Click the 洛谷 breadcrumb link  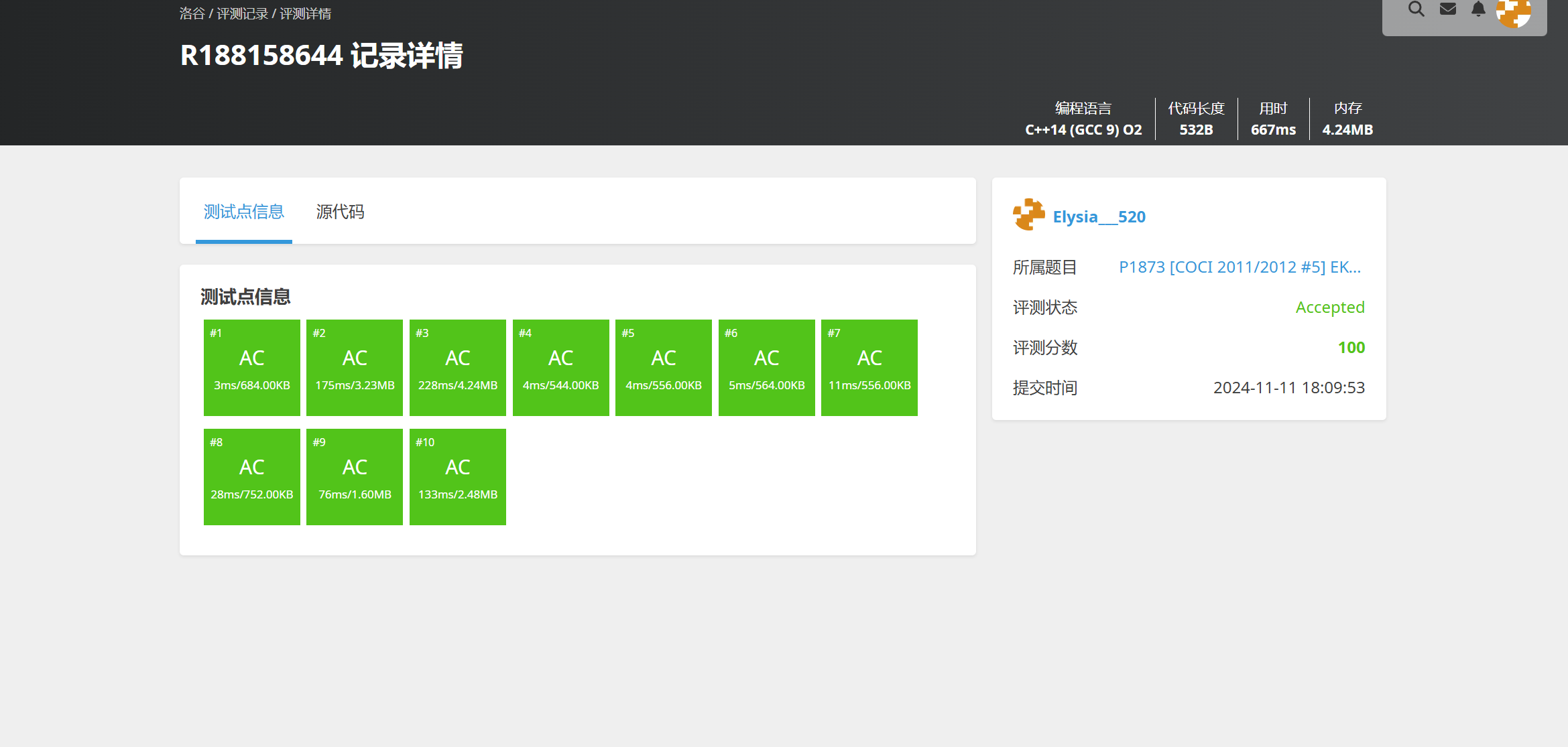(x=192, y=14)
